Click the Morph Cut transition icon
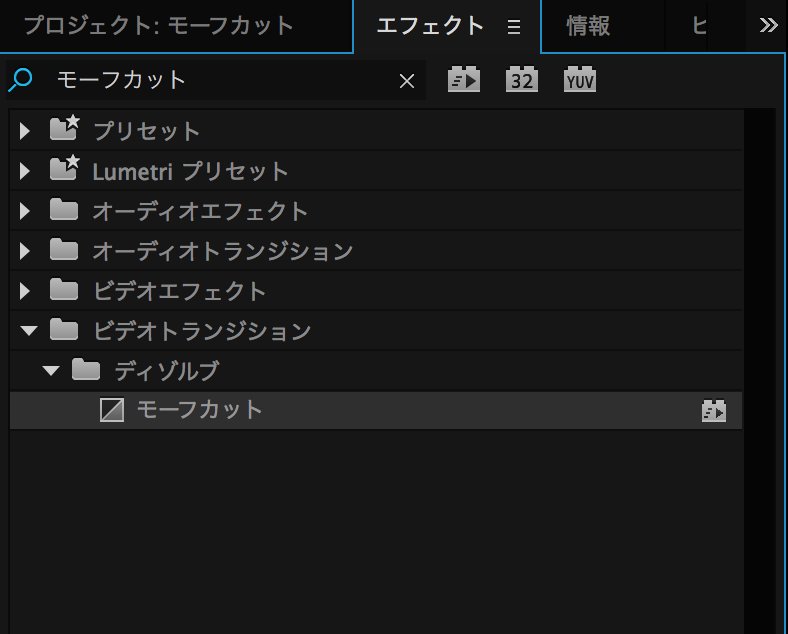This screenshot has height=634, width=788. point(112,410)
